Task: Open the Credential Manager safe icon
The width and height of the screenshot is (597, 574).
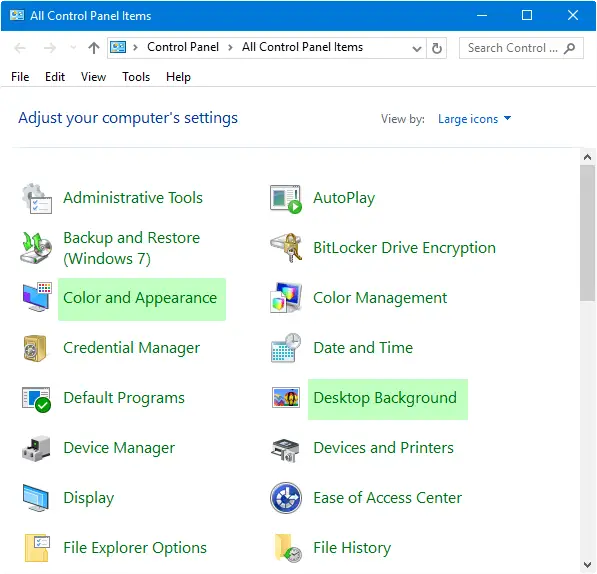Action: tap(35, 348)
